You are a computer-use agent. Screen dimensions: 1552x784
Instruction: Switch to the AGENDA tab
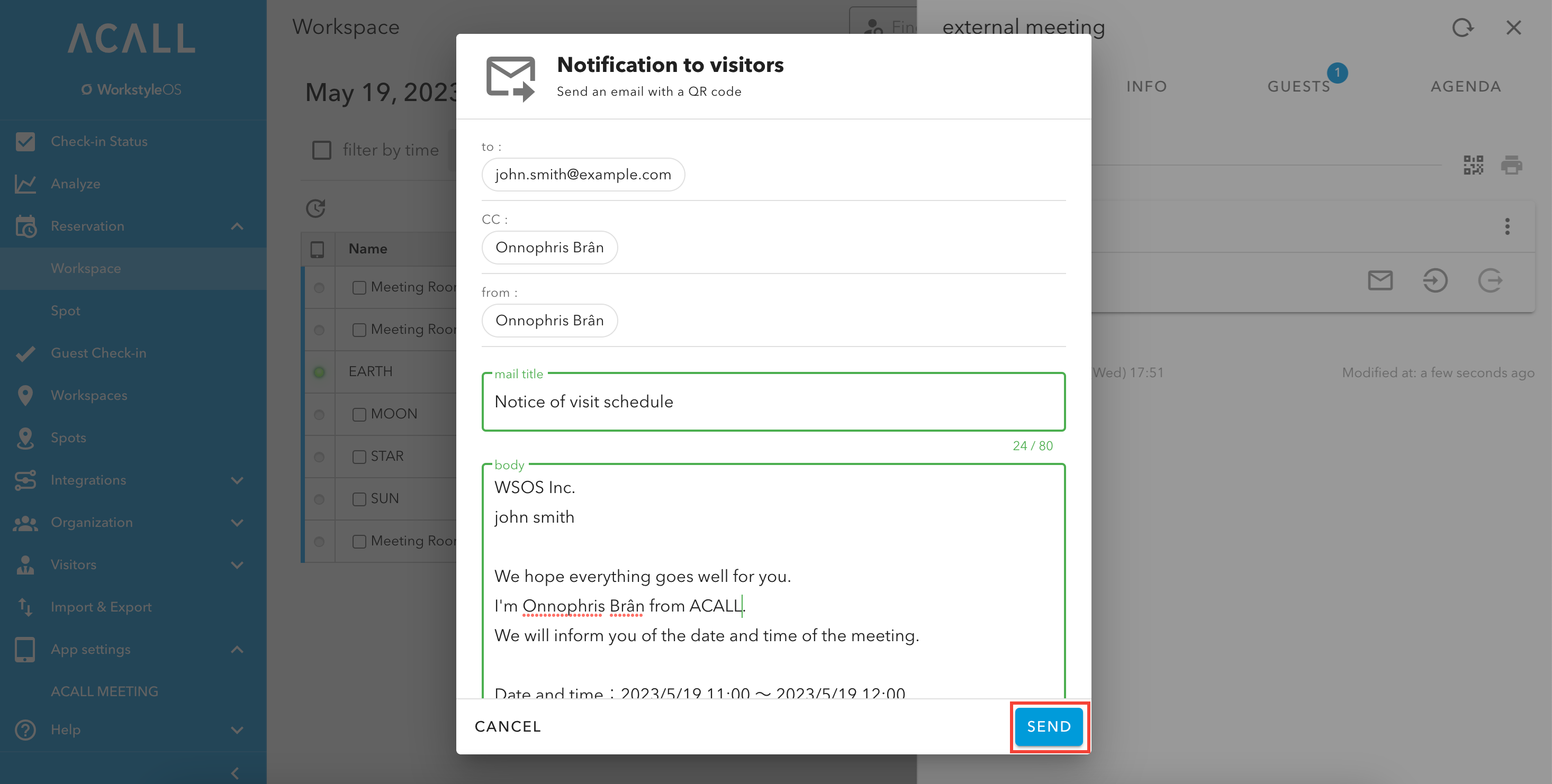[1466, 86]
